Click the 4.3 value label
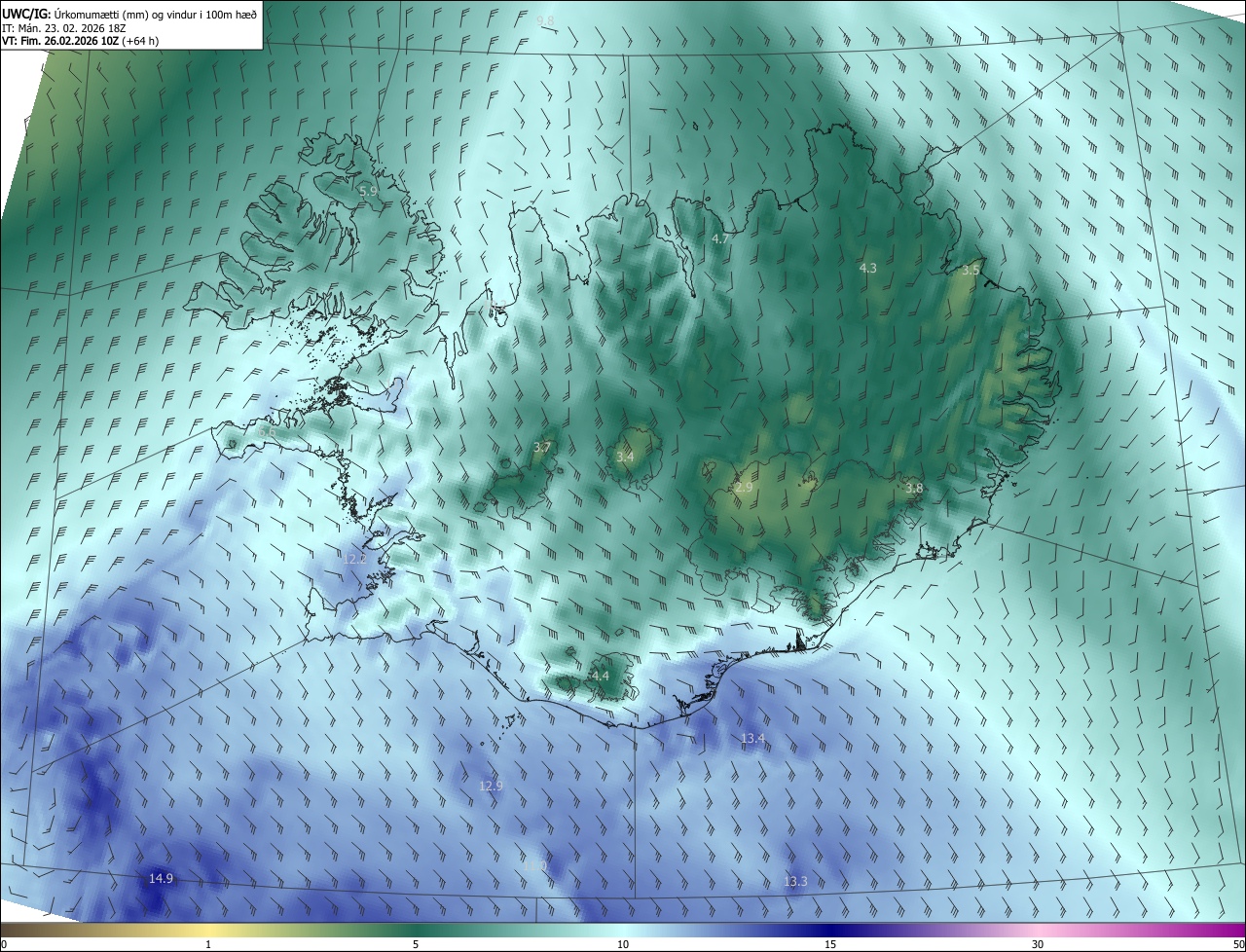Screen dimensions: 1246x952 [x=868, y=268]
